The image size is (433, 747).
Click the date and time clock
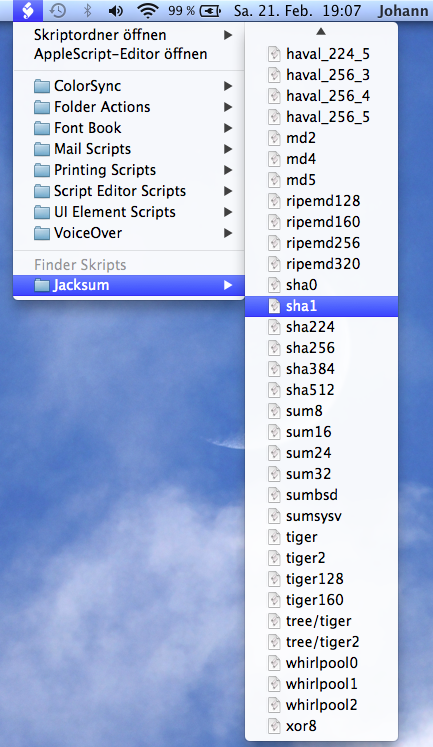click(297, 10)
